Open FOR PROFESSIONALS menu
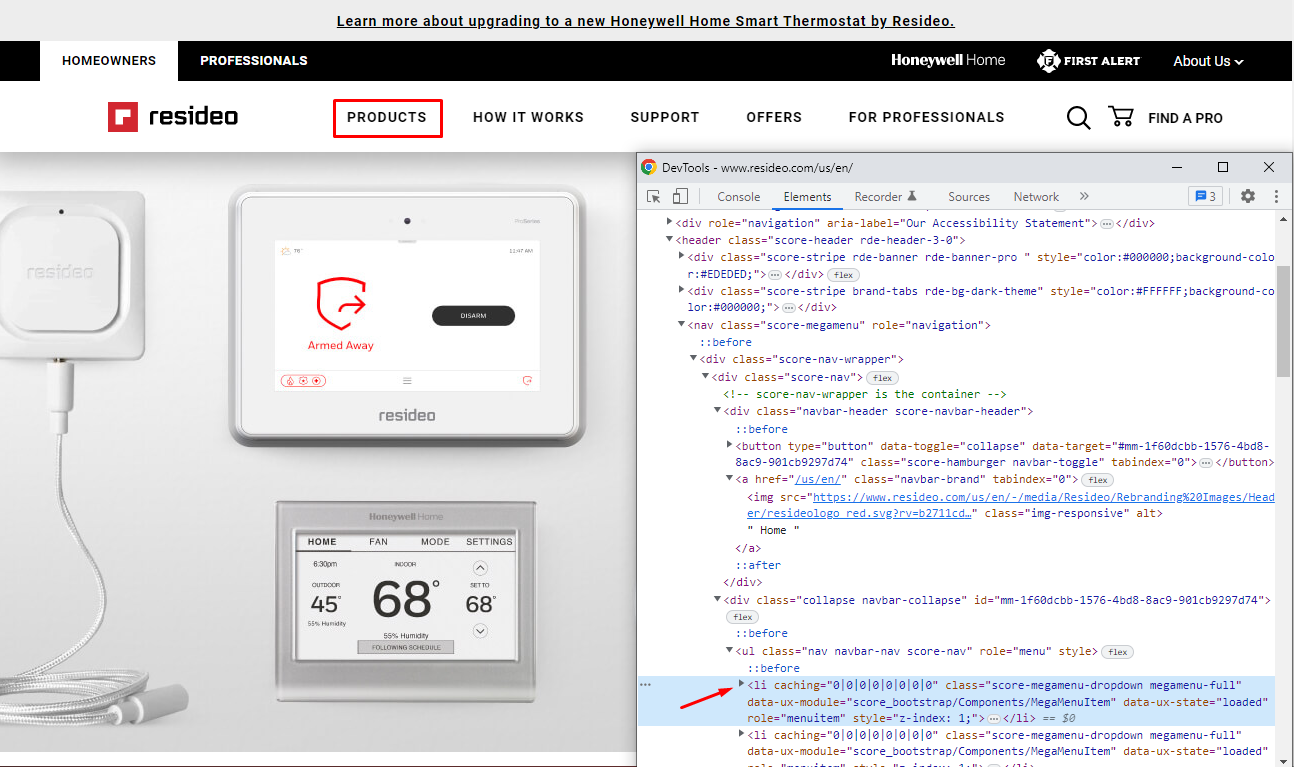The image size is (1294, 767). coord(926,118)
